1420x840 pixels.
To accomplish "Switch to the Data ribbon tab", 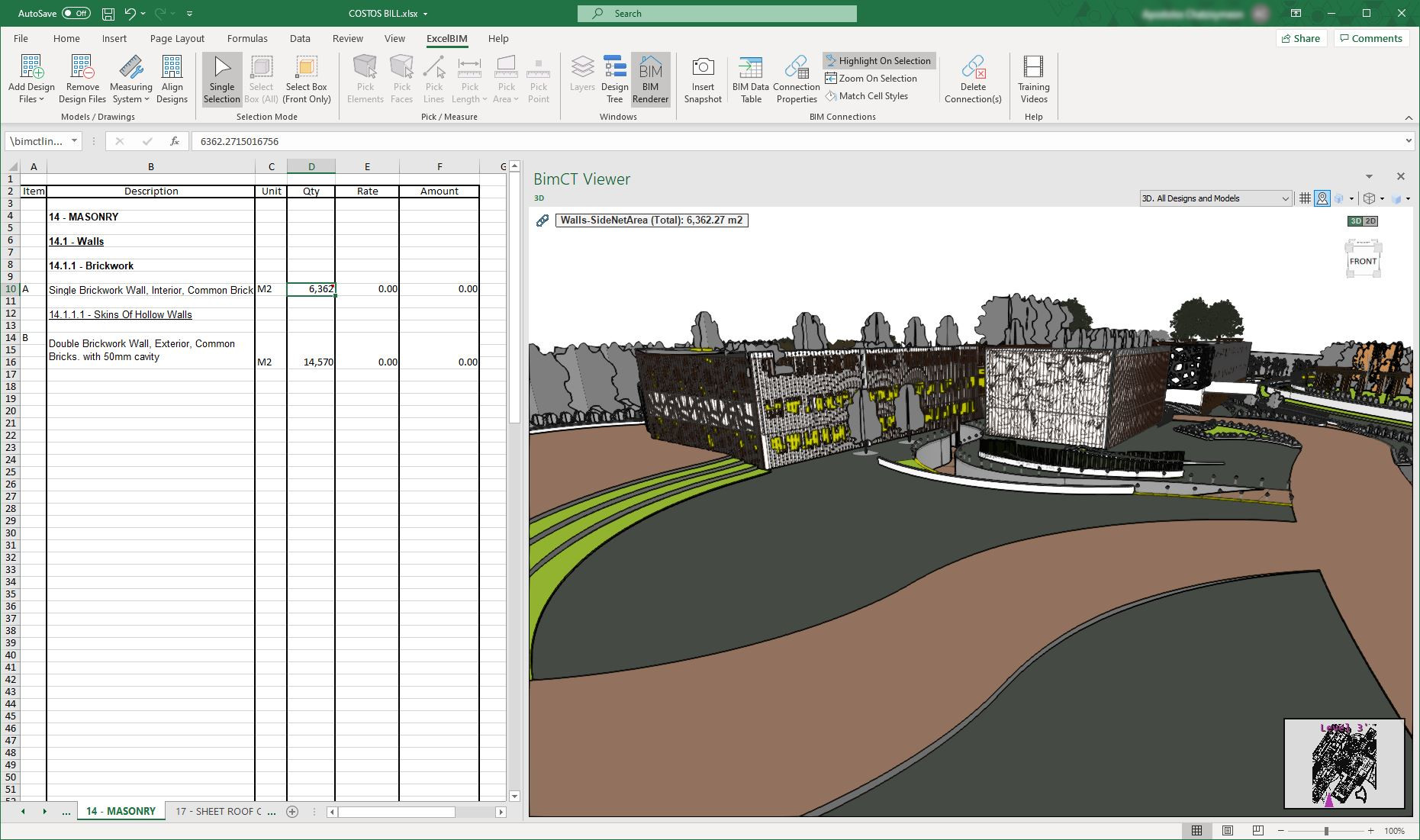I will coord(300,38).
